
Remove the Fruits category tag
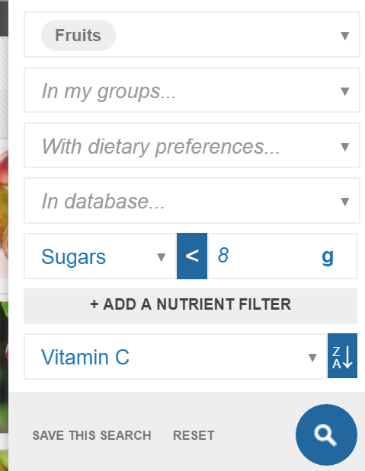coord(78,35)
